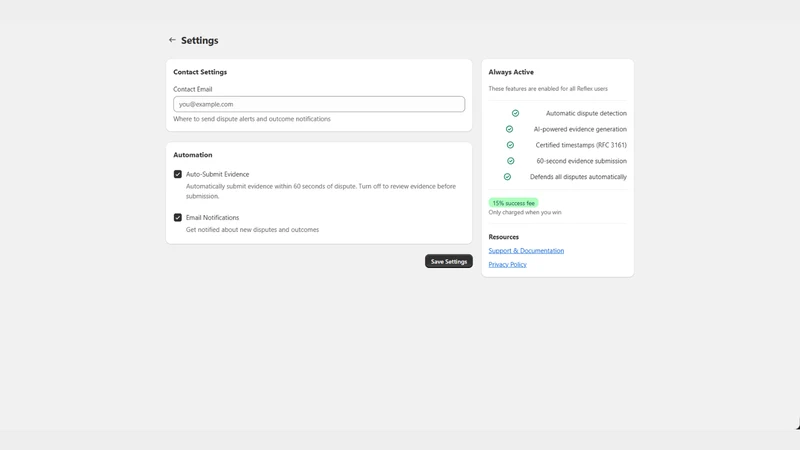Click the Settings page heading
The width and height of the screenshot is (800, 450).
point(199,40)
